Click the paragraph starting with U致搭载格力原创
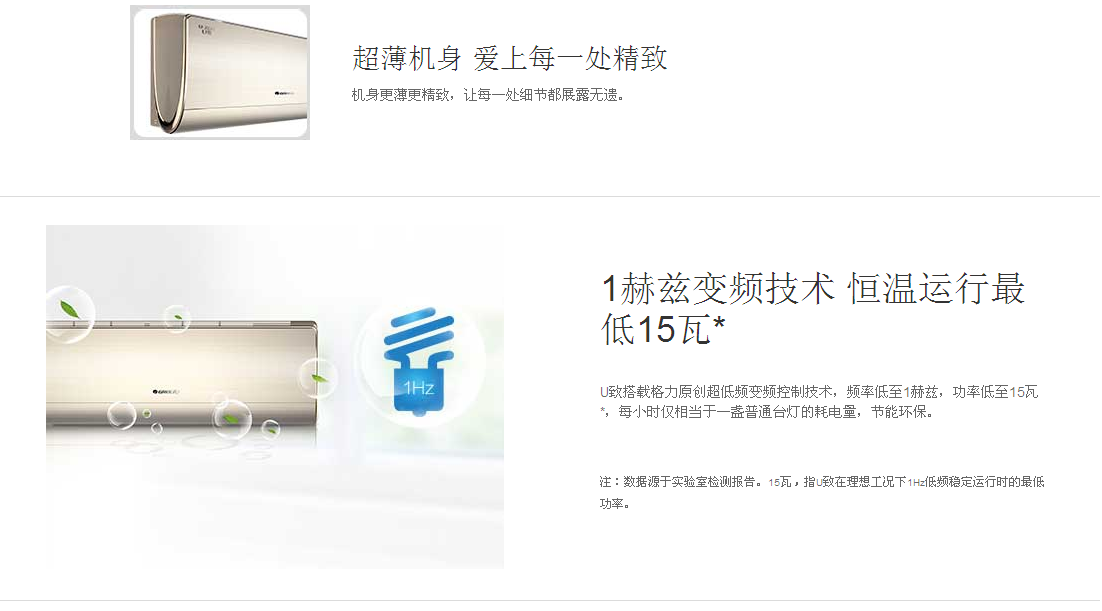Viewport: 1102px width, 611px height. click(x=819, y=401)
